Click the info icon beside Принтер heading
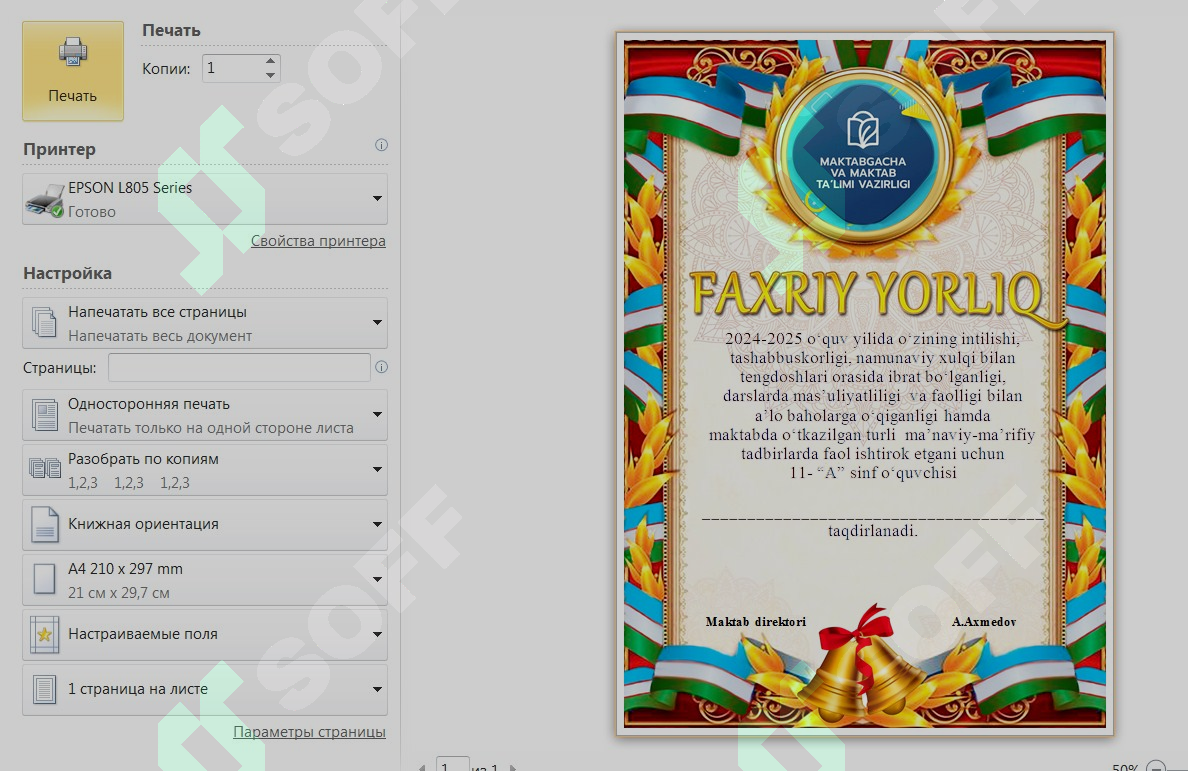Image resolution: width=1188 pixels, height=771 pixels. [381, 145]
